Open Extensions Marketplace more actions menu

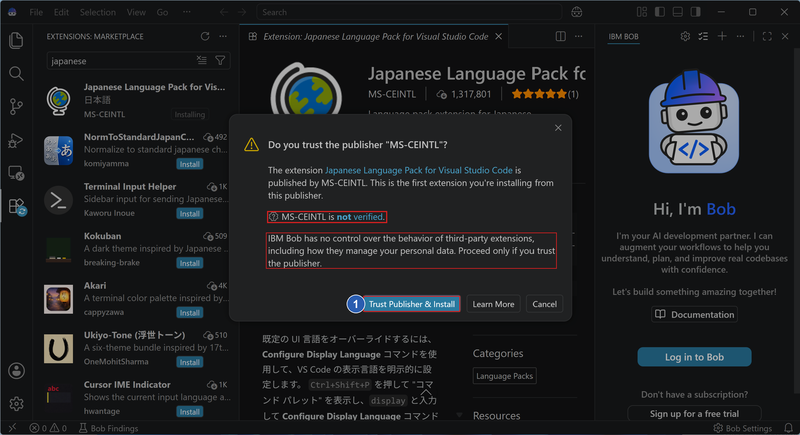coord(223,36)
